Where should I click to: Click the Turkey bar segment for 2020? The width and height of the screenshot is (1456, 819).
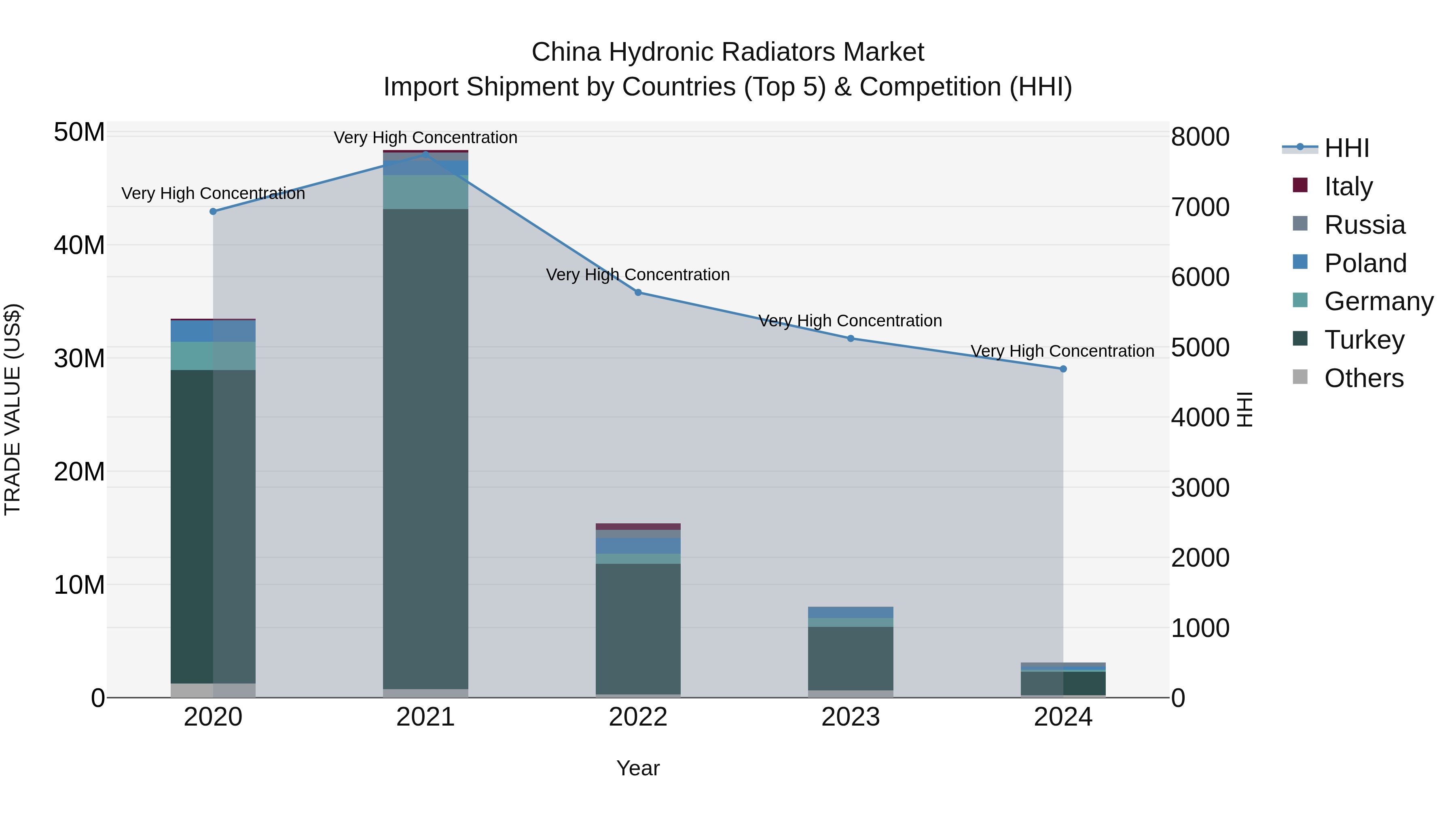pos(213,527)
